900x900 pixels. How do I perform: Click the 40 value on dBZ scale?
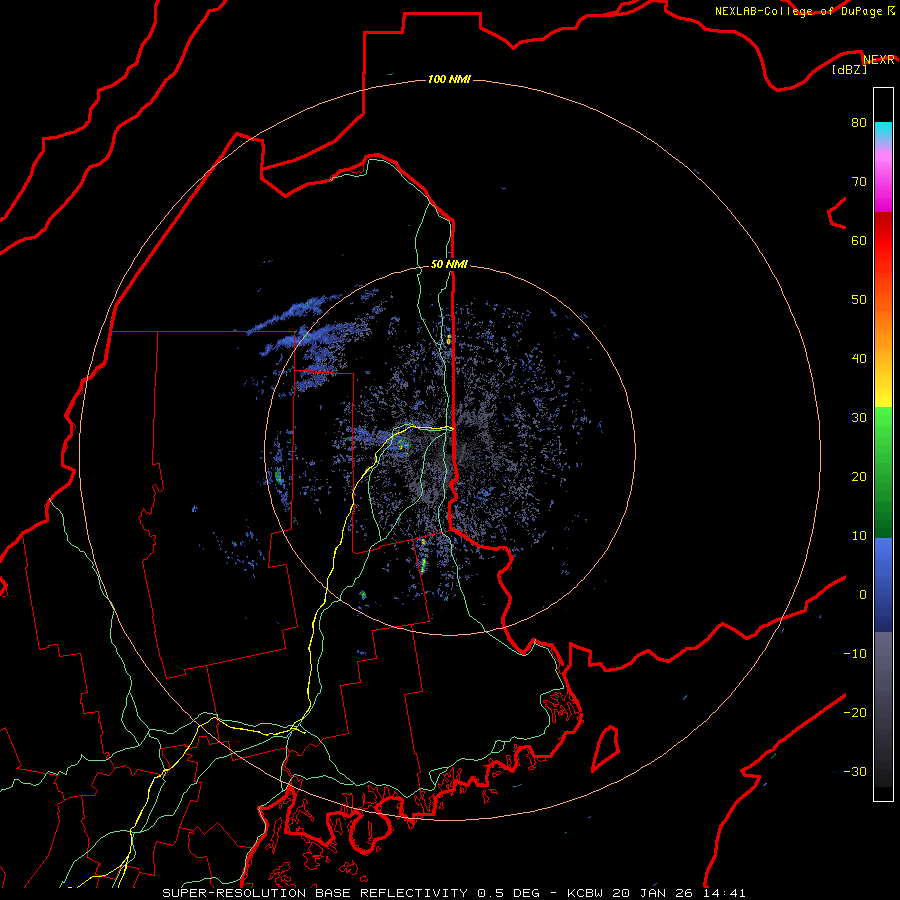859,359
